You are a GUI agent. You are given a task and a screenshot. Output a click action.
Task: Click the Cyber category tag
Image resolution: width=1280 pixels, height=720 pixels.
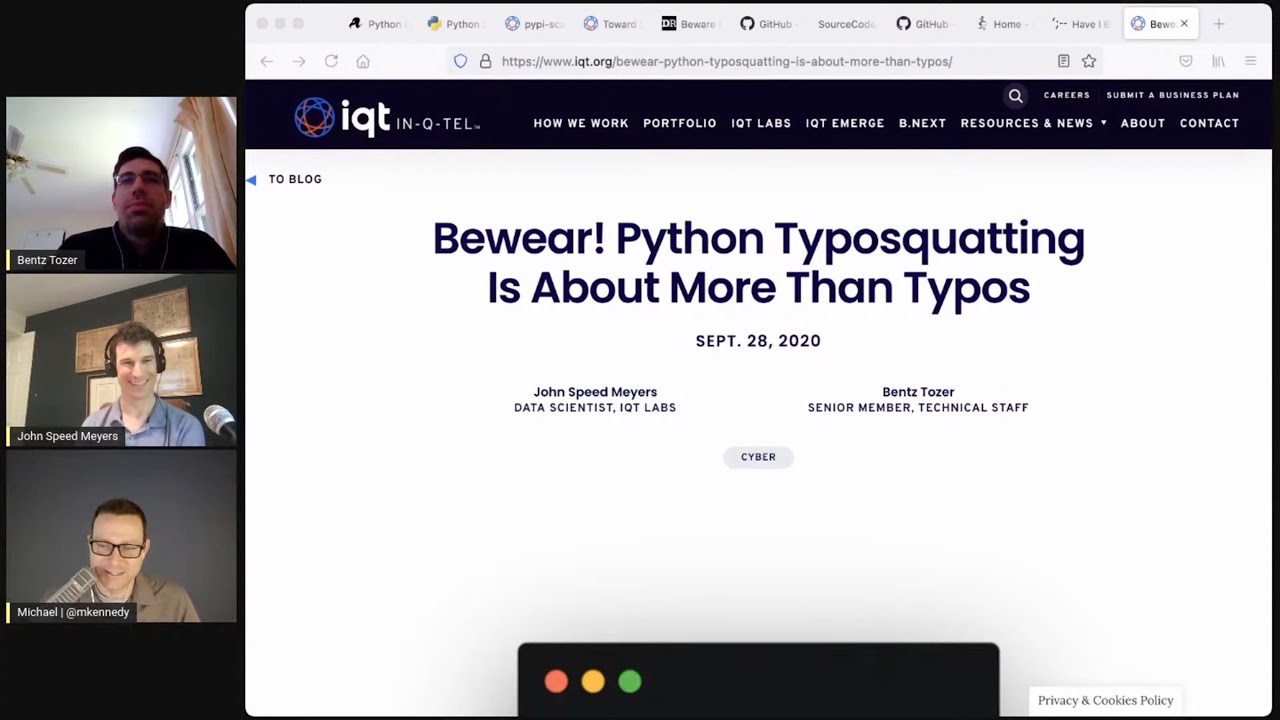[x=758, y=457]
